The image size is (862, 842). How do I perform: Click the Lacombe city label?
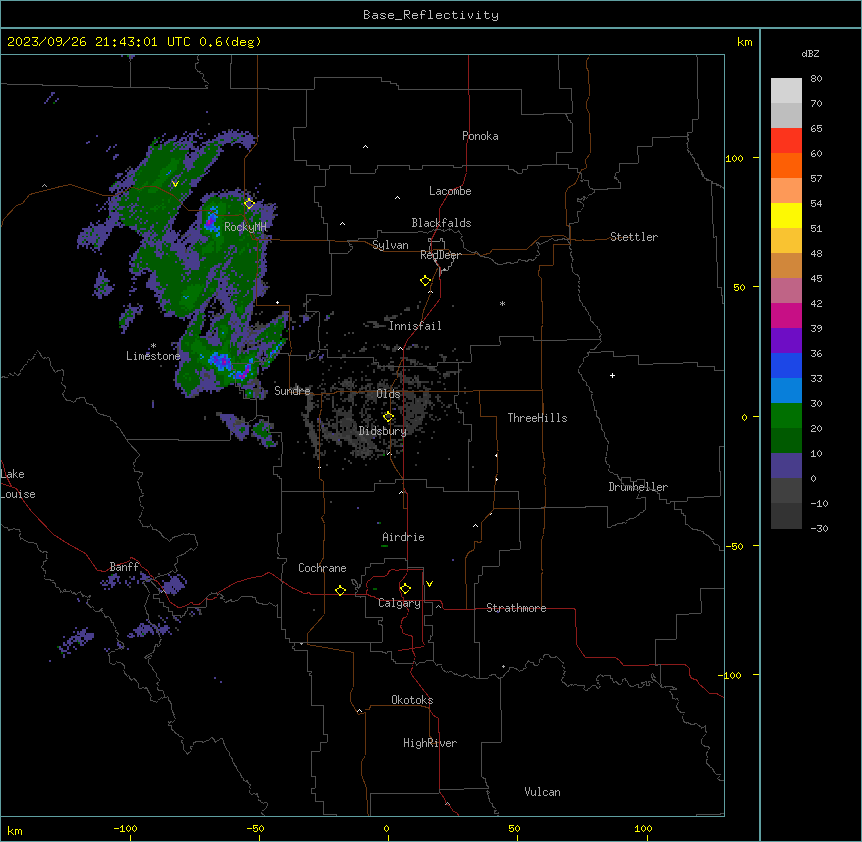(x=450, y=191)
